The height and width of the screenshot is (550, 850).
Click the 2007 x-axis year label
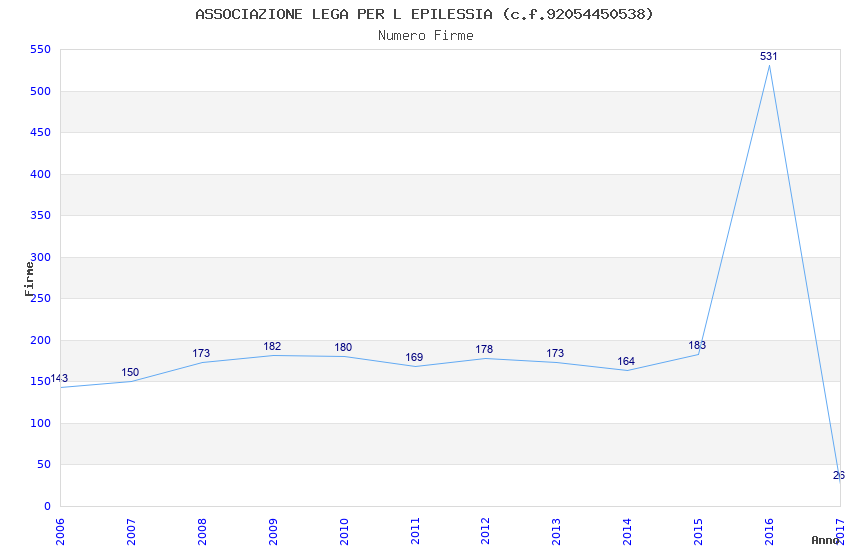pyautogui.click(x=131, y=532)
